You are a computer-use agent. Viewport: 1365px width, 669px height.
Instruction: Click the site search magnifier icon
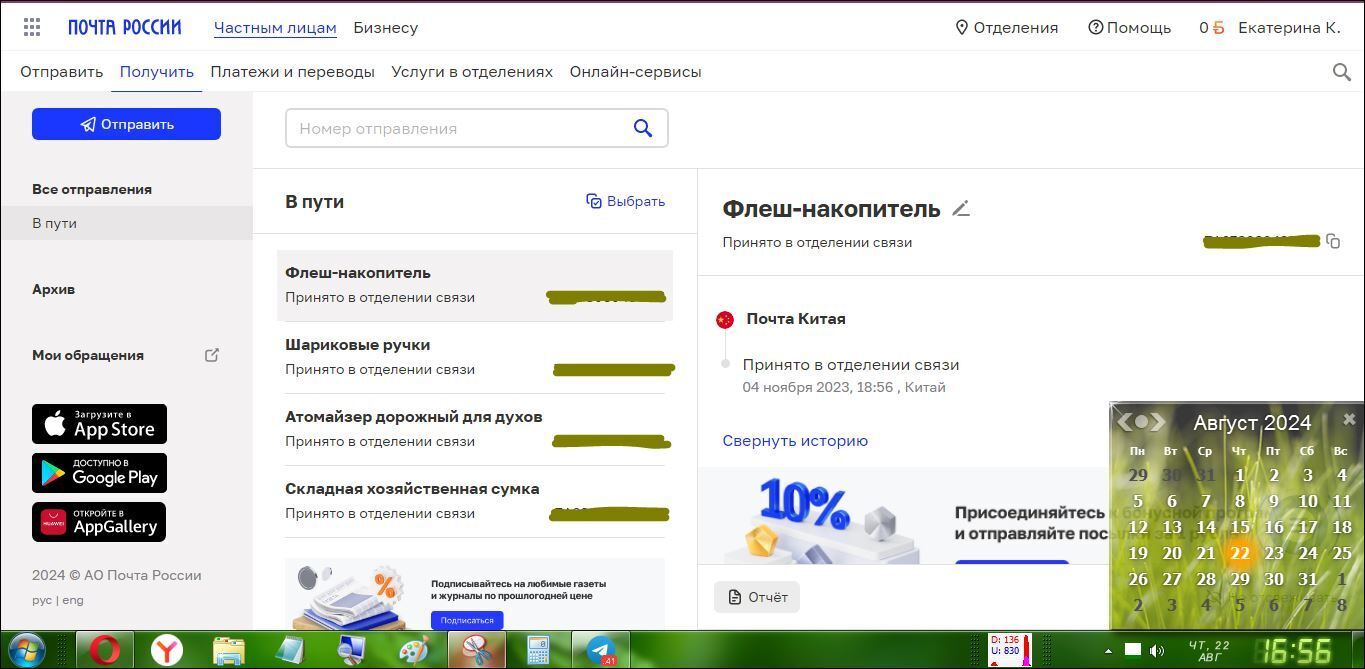click(1342, 72)
